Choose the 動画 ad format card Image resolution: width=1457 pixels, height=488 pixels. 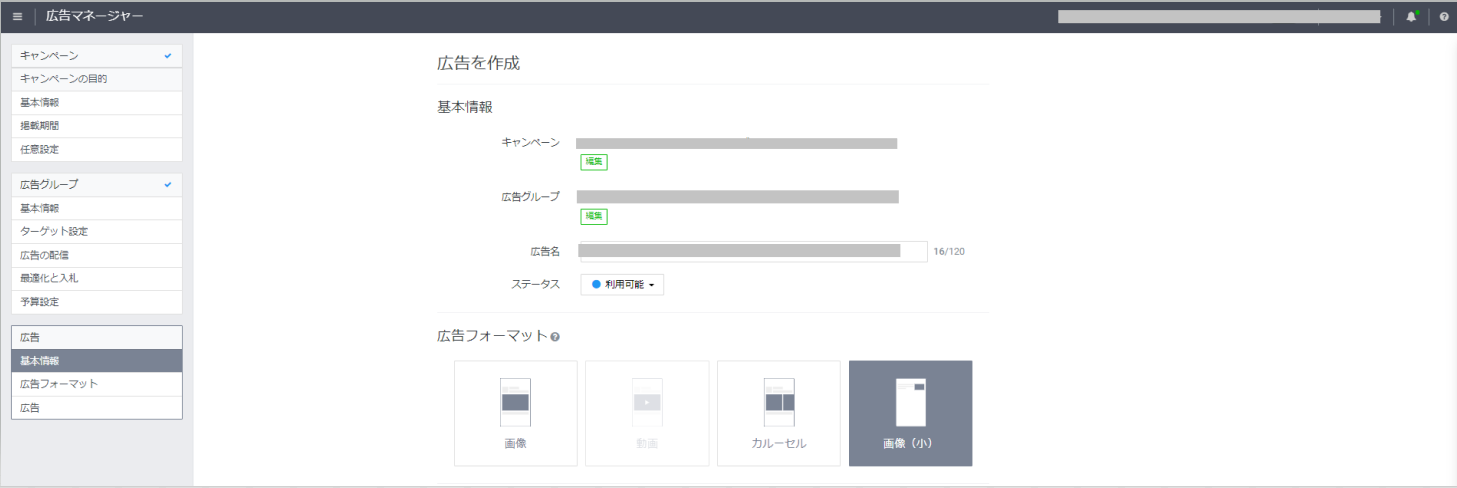tap(647, 413)
